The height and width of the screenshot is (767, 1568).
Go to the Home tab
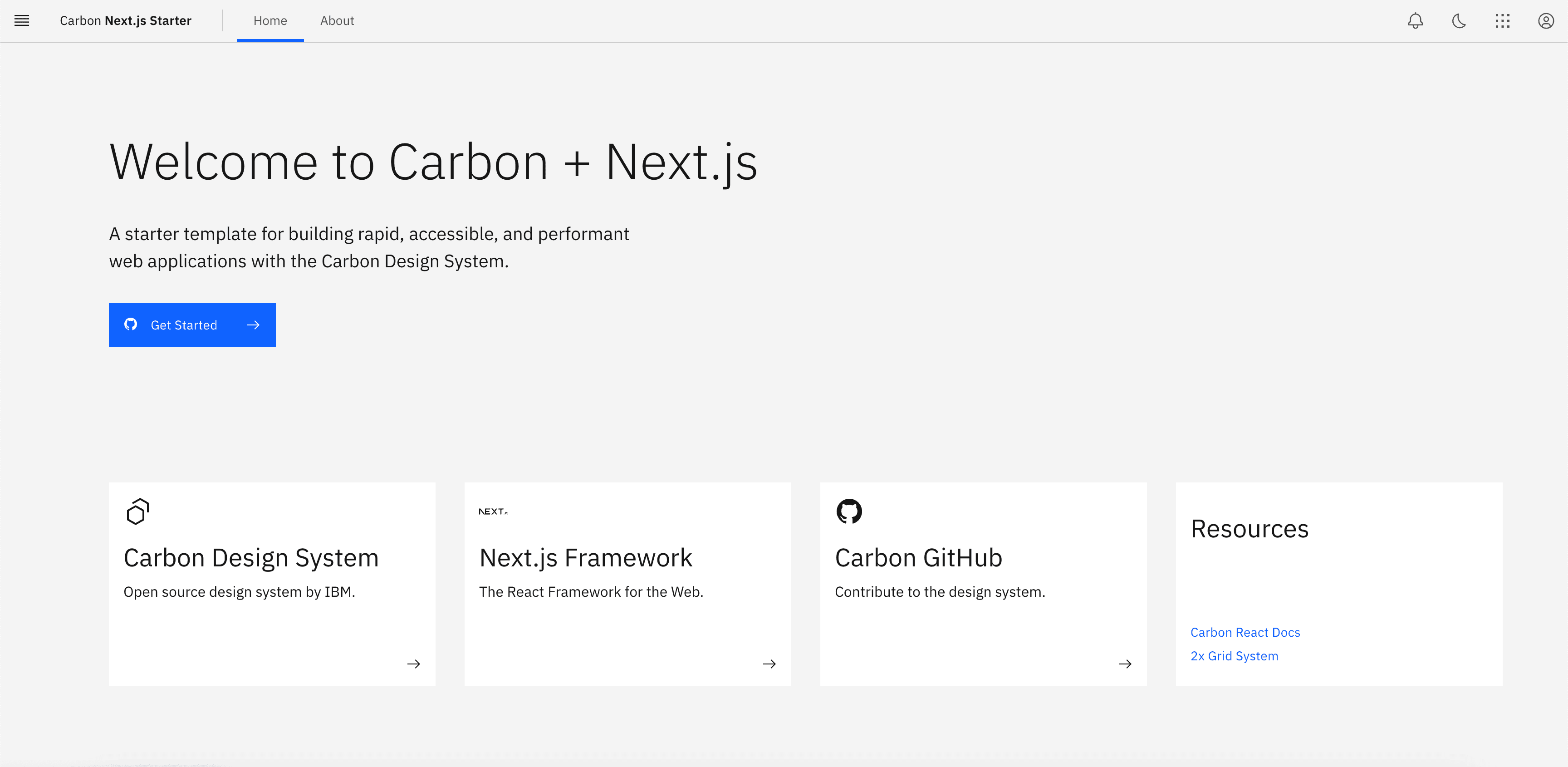270,21
